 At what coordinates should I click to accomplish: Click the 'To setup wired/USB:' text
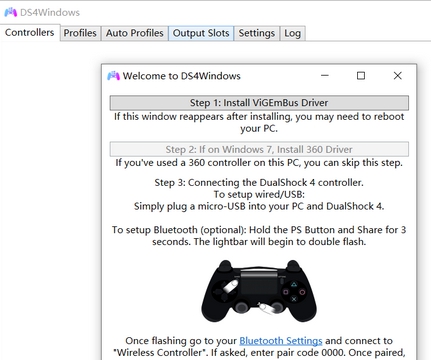[x=259, y=194]
